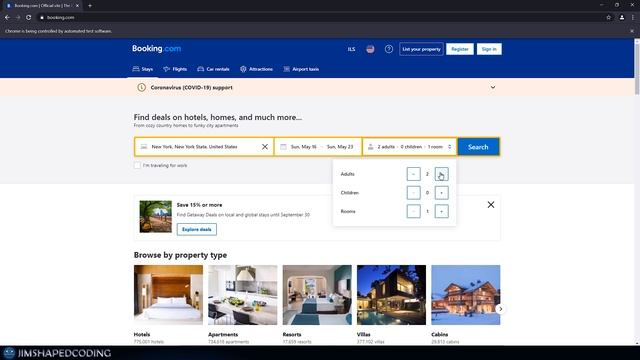This screenshot has width=640, height=360.
Task: Click the Resorts label text
Action: click(x=292, y=334)
